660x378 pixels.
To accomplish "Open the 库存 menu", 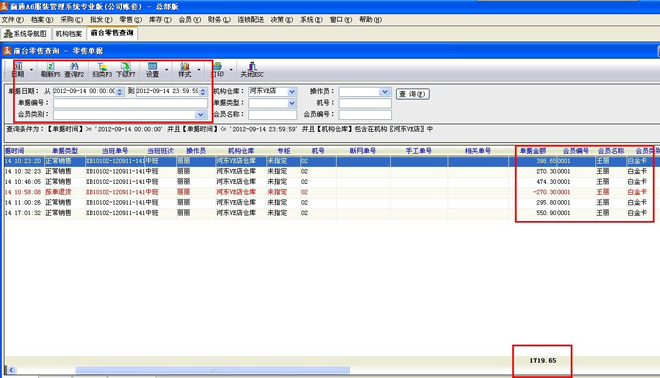I will point(160,19).
